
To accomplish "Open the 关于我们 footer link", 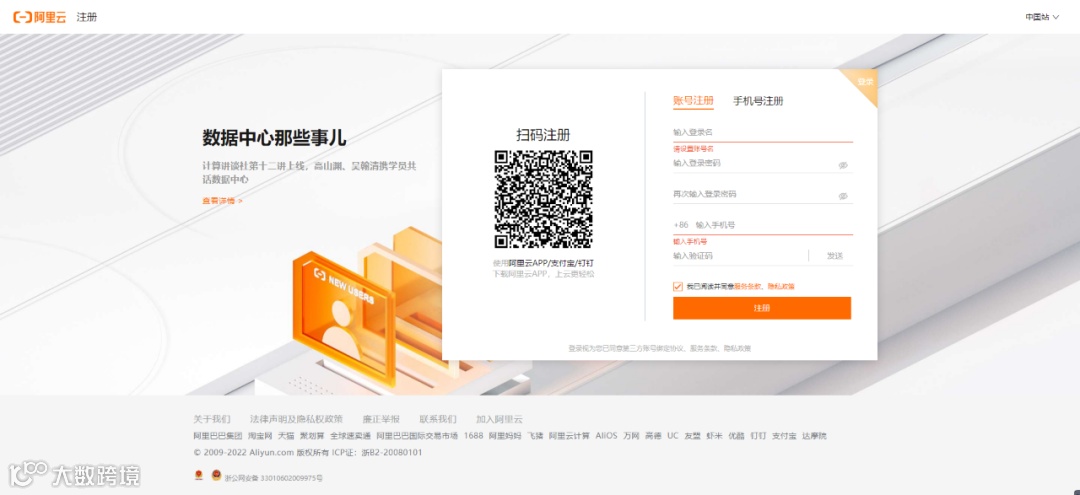I will [x=211, y=419].
